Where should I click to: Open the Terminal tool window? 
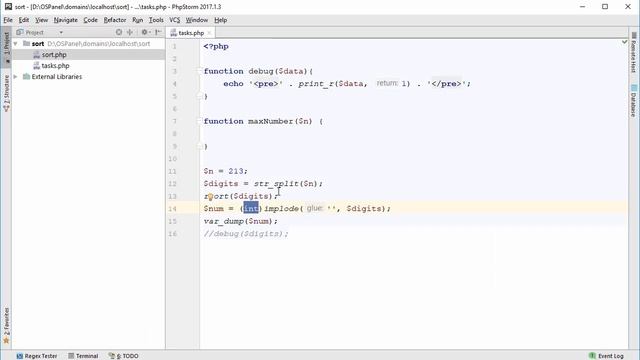[x=83, y=356]
